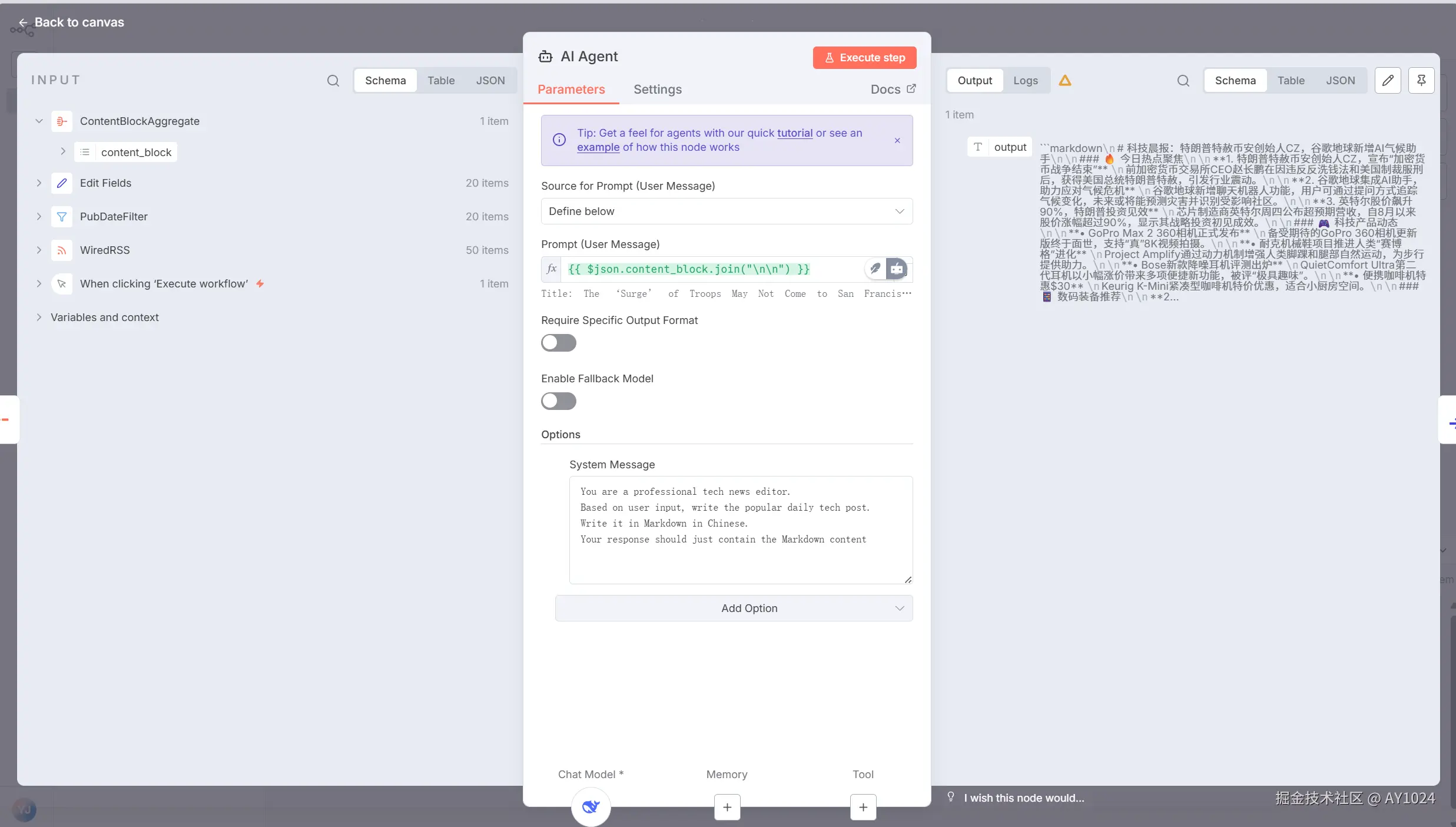This screenshot has height=827, width=1456.
Task: Click the INPUT panel search icon
Action: point(333,81)
